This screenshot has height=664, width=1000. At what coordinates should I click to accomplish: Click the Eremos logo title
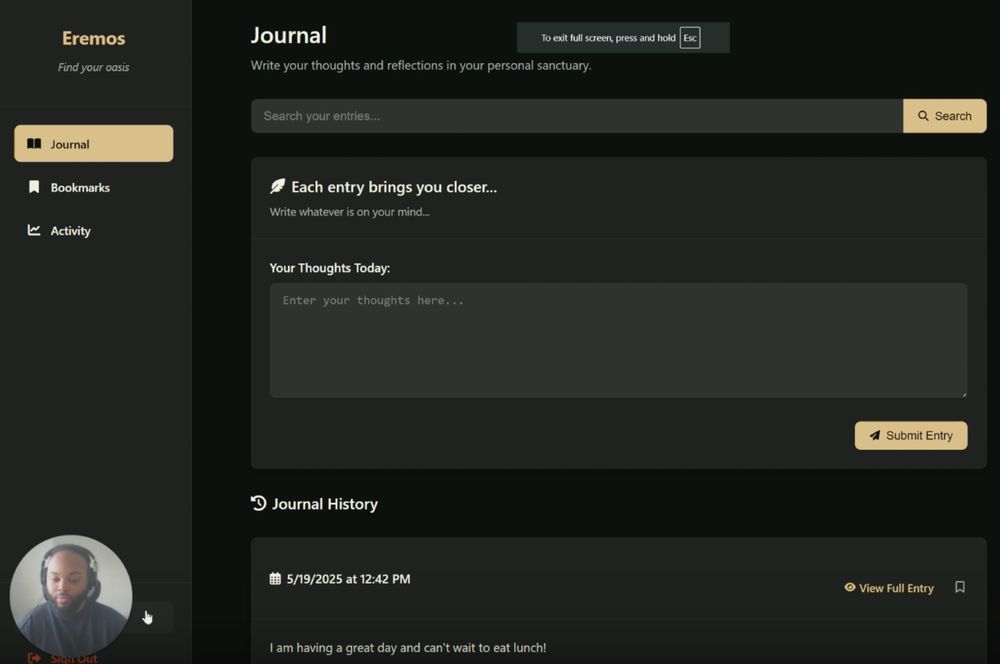point(94,38)
